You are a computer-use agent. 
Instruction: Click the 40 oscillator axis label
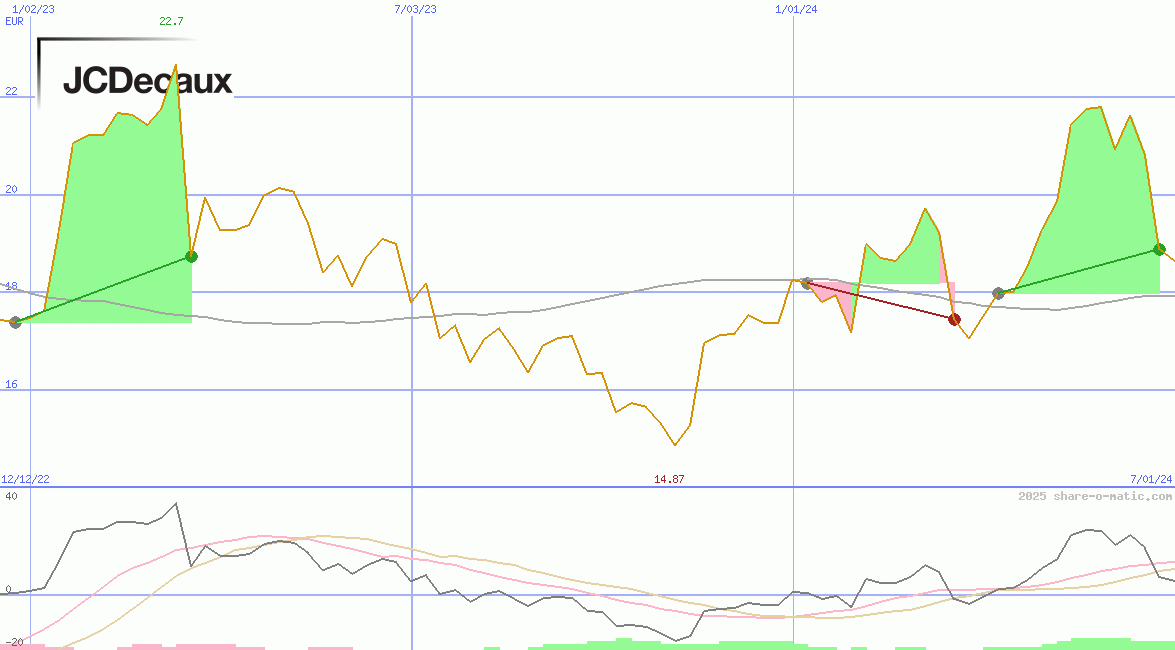11,496
